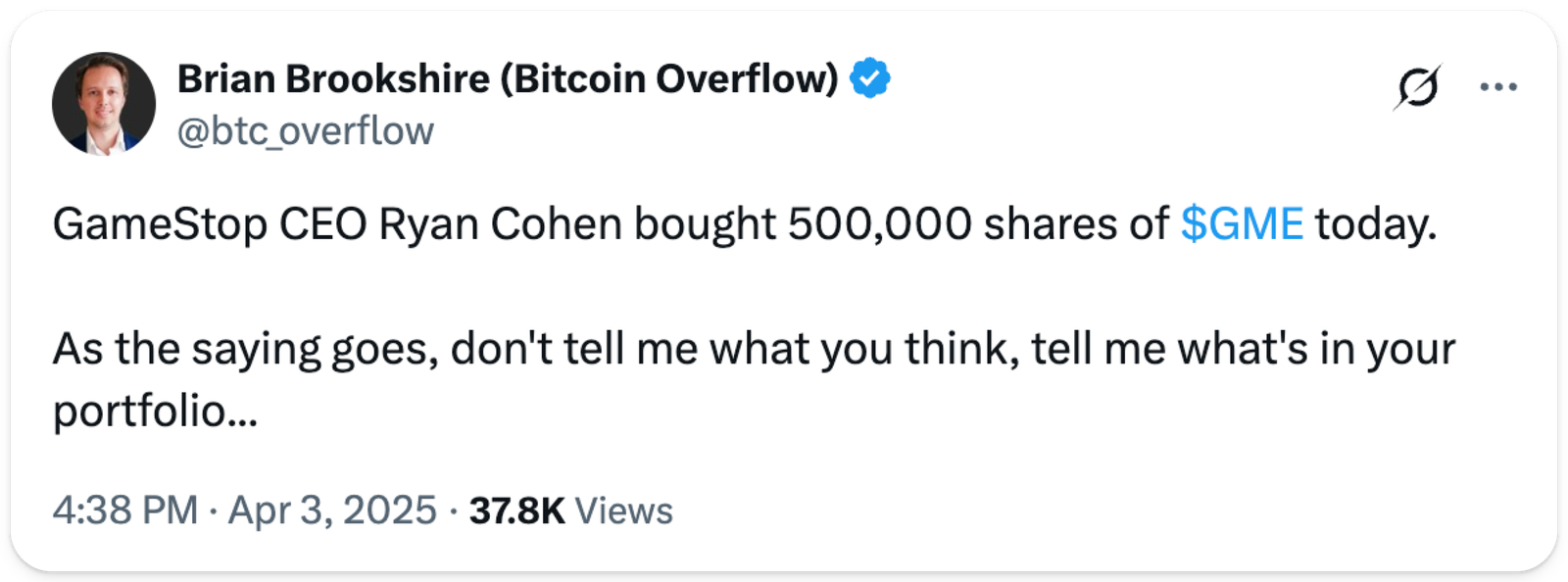The height and width of the screenshot is (582, 1568).
Task: Click the word "bought" in the post
Action: 705,224
